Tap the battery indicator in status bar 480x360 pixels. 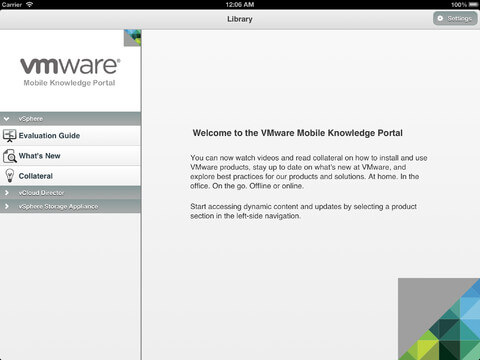(473, 5)
